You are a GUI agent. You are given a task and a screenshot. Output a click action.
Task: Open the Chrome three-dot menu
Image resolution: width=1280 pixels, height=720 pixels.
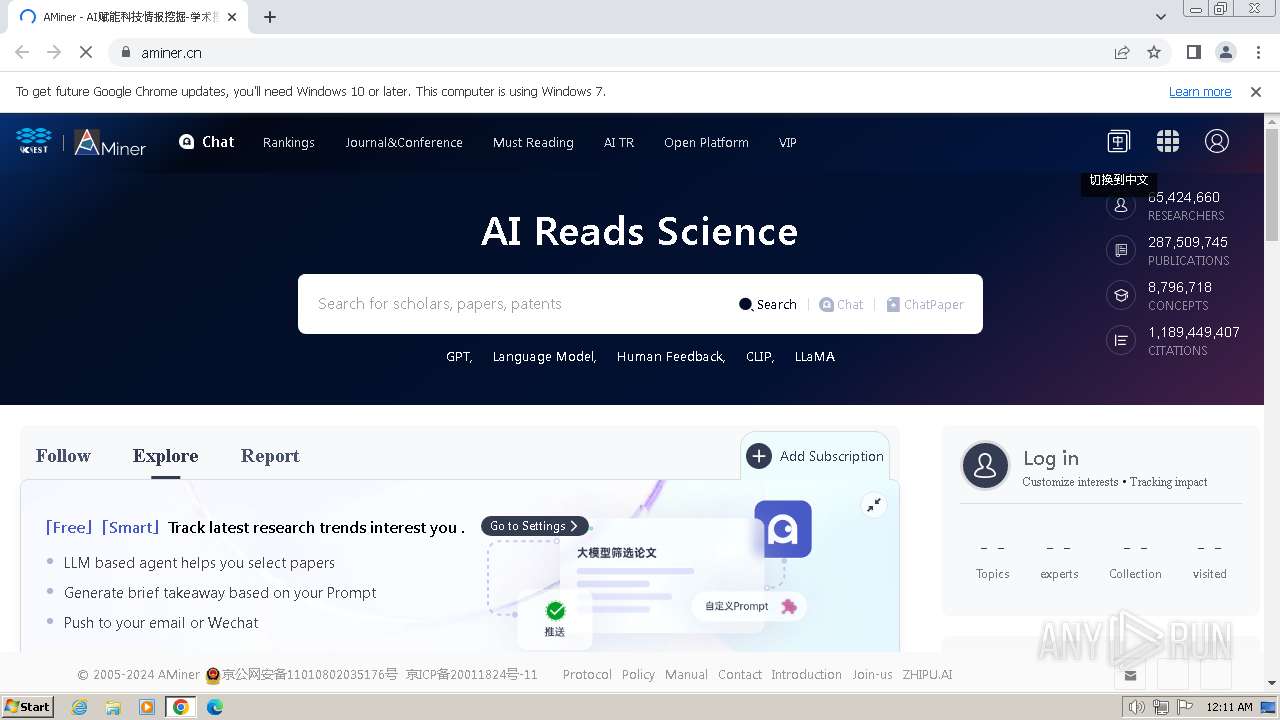(x=1257, y=52)
